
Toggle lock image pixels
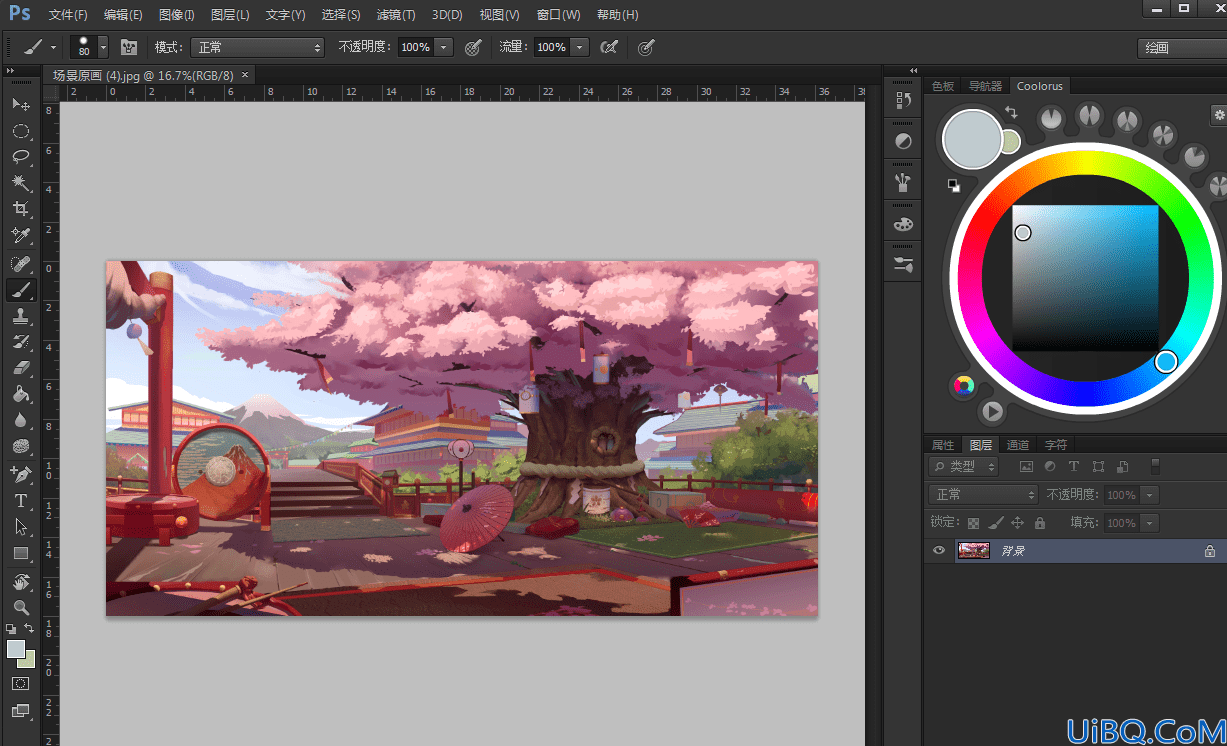click(995, 523)
